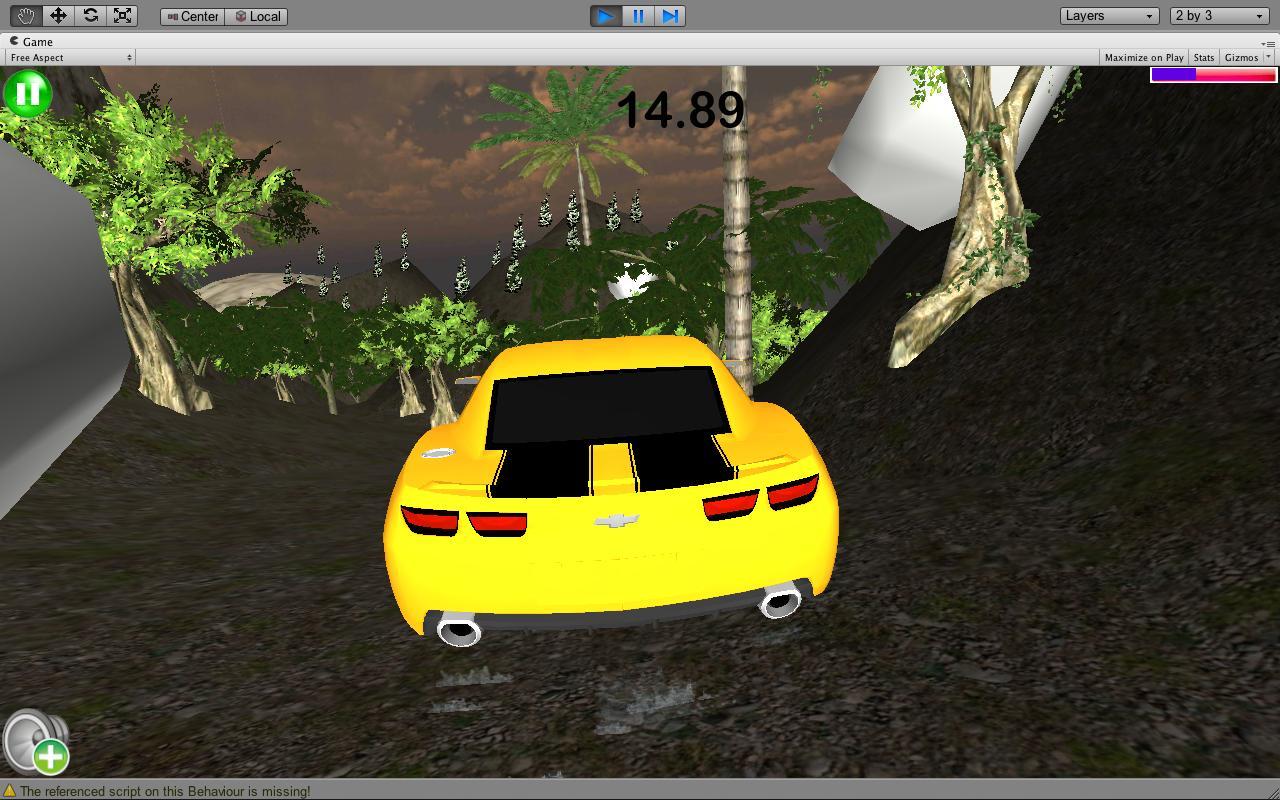This screenshot has height=800, width=1280.
Task: Select the Hand tool in the toolbar
Action: 24,15
